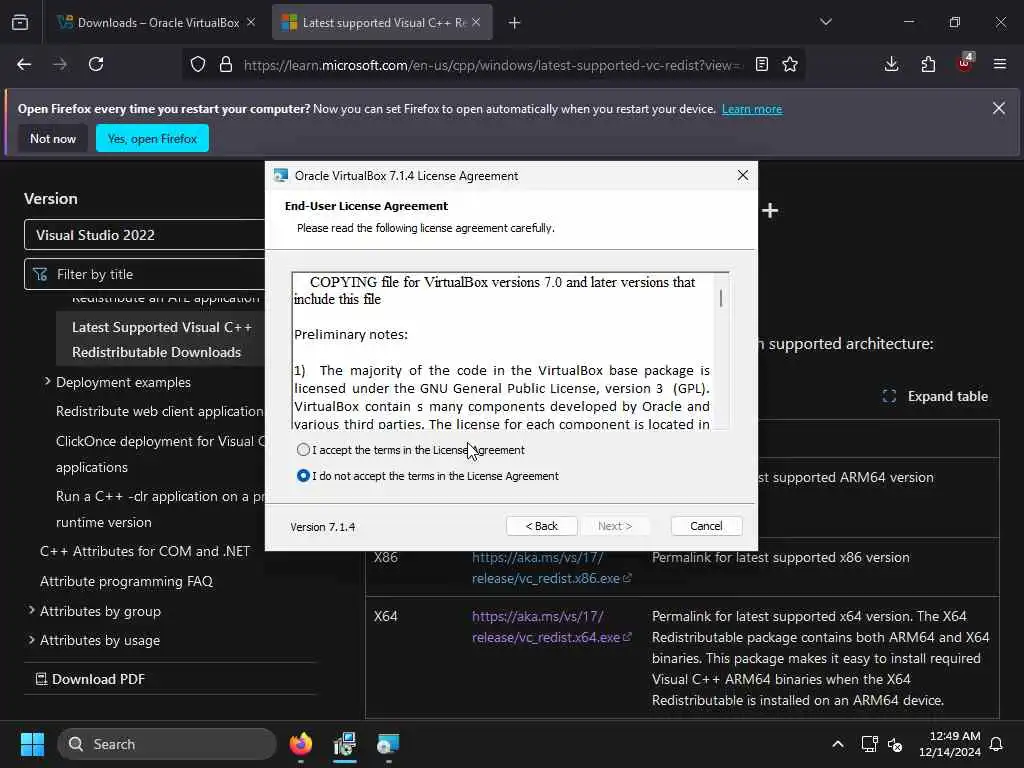View site security padlock info
Screen dimensions: 1024x768
click(x=226, y=65)
